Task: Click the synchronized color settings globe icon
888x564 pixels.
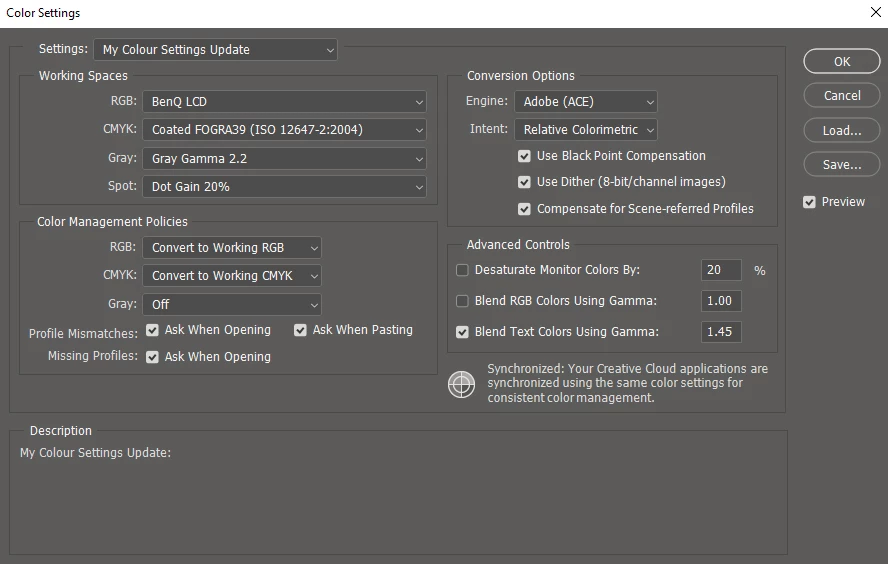Action: (462, 384)
